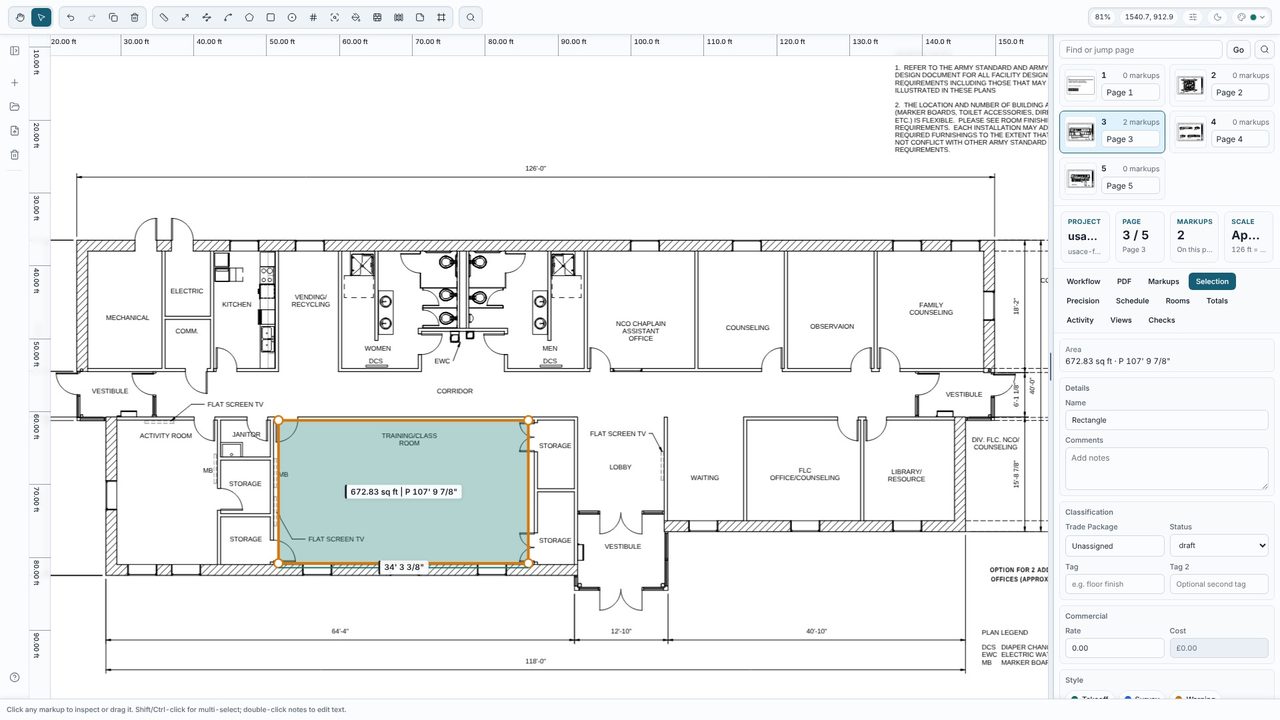Select the ruler measure tool
1280x720 pixels.
[164, 17]
